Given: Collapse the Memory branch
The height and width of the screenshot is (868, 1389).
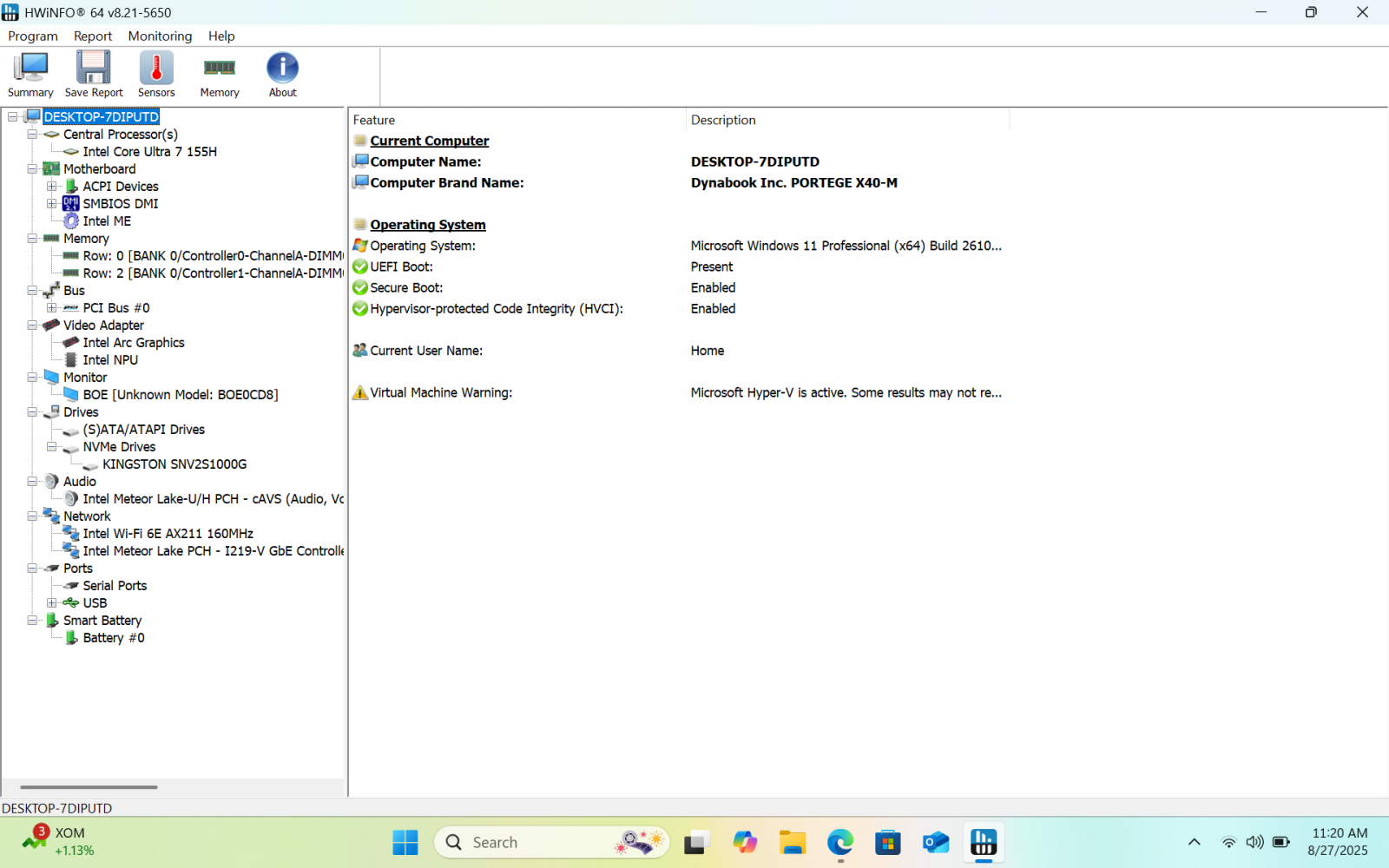Looking at the screenshot, I should (x=32, y=238).
